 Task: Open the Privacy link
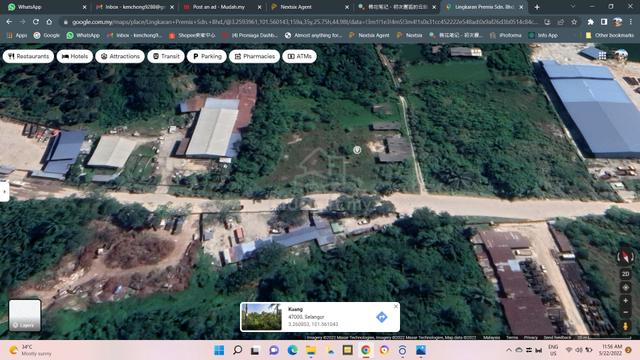[530, 338]
